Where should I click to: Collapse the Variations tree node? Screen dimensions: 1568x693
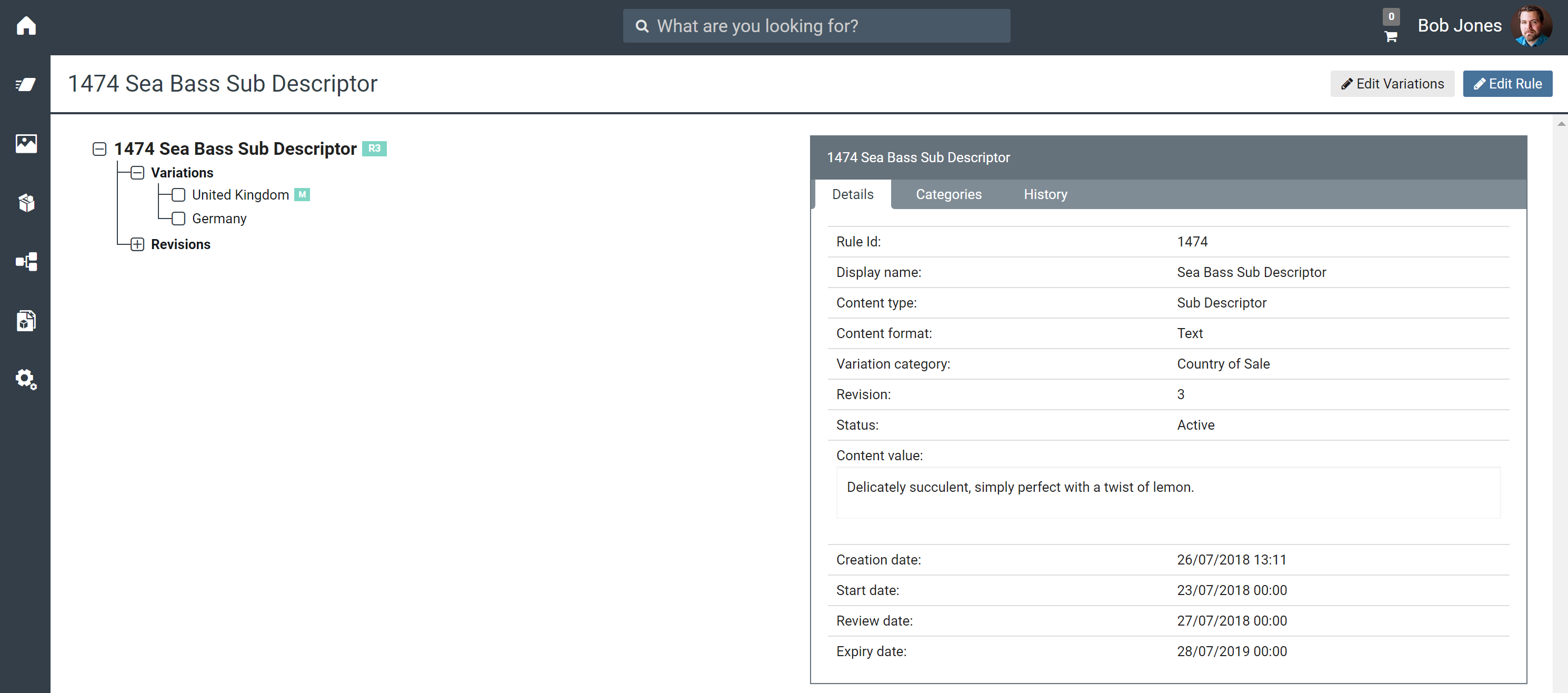click(137, 173)
